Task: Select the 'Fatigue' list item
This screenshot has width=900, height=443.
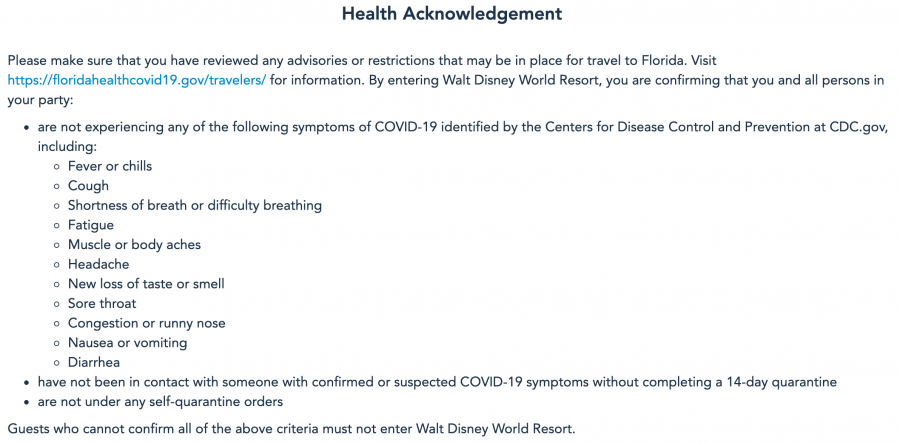Action: point(91,225)
